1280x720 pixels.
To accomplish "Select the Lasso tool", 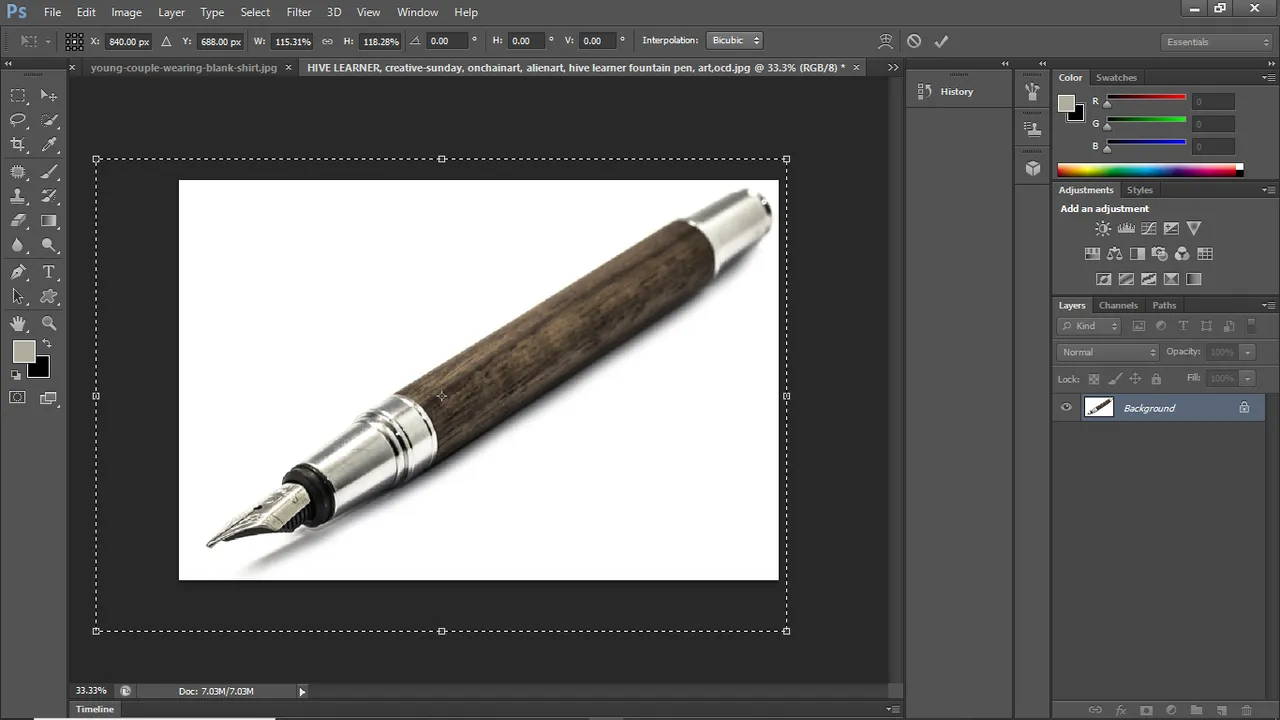I will tap(18, 119).
